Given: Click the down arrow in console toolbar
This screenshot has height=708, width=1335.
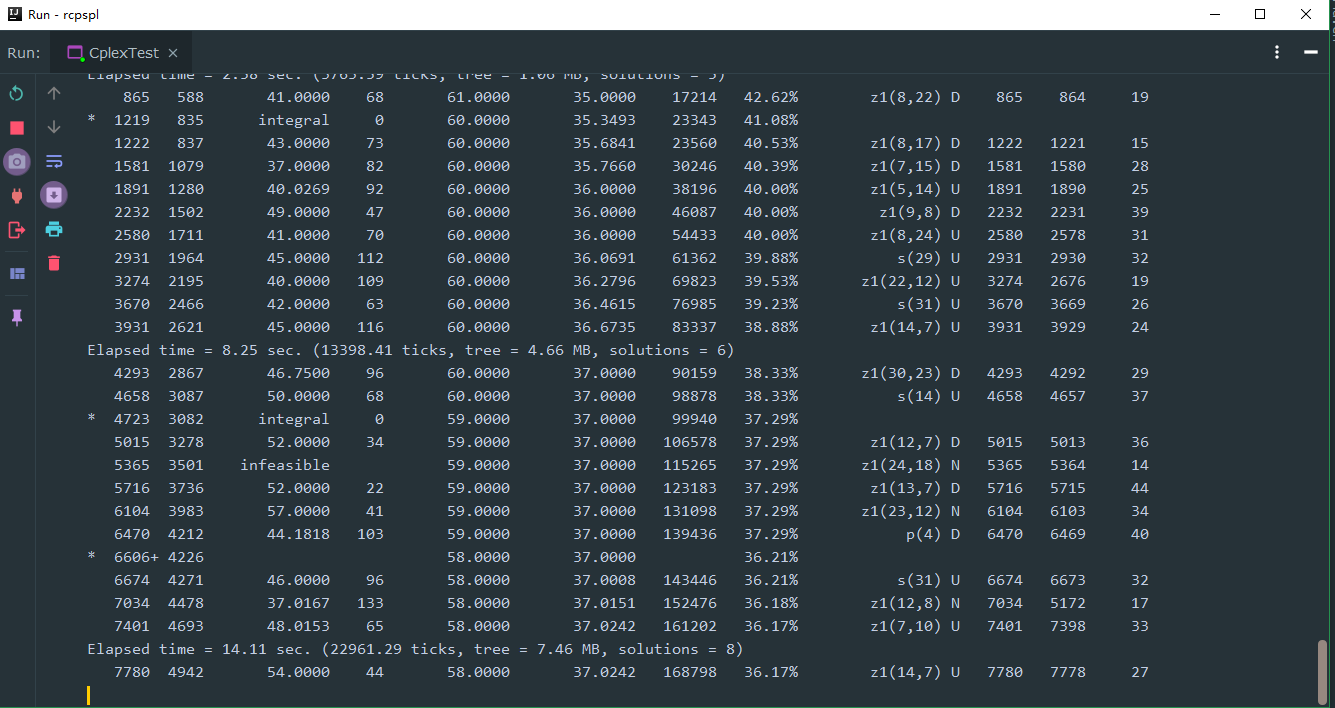Looking at the screenshot, I should coord(54,127).
